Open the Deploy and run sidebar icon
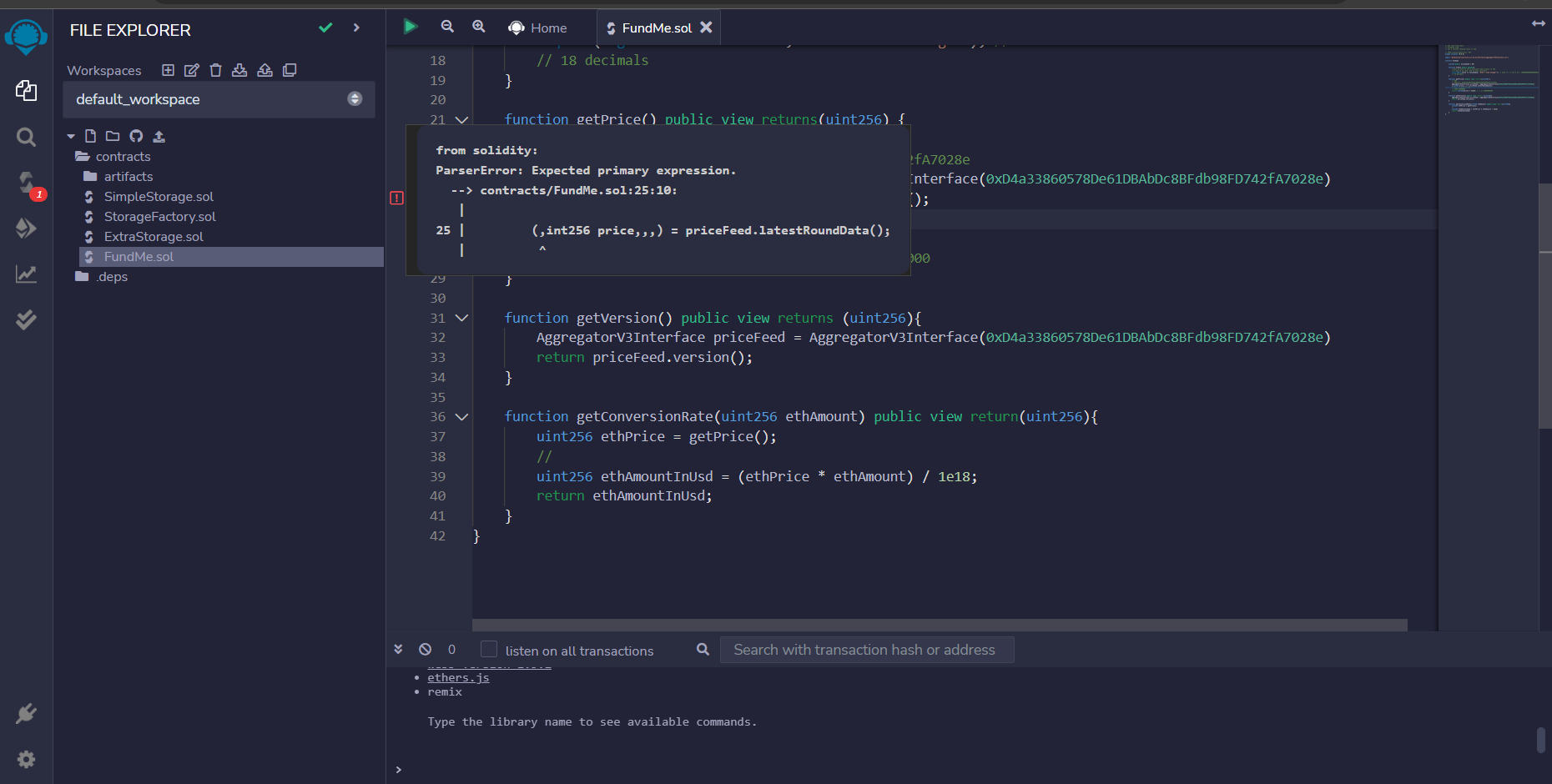This screenshot has width=1552, height=784. point(26,228)
